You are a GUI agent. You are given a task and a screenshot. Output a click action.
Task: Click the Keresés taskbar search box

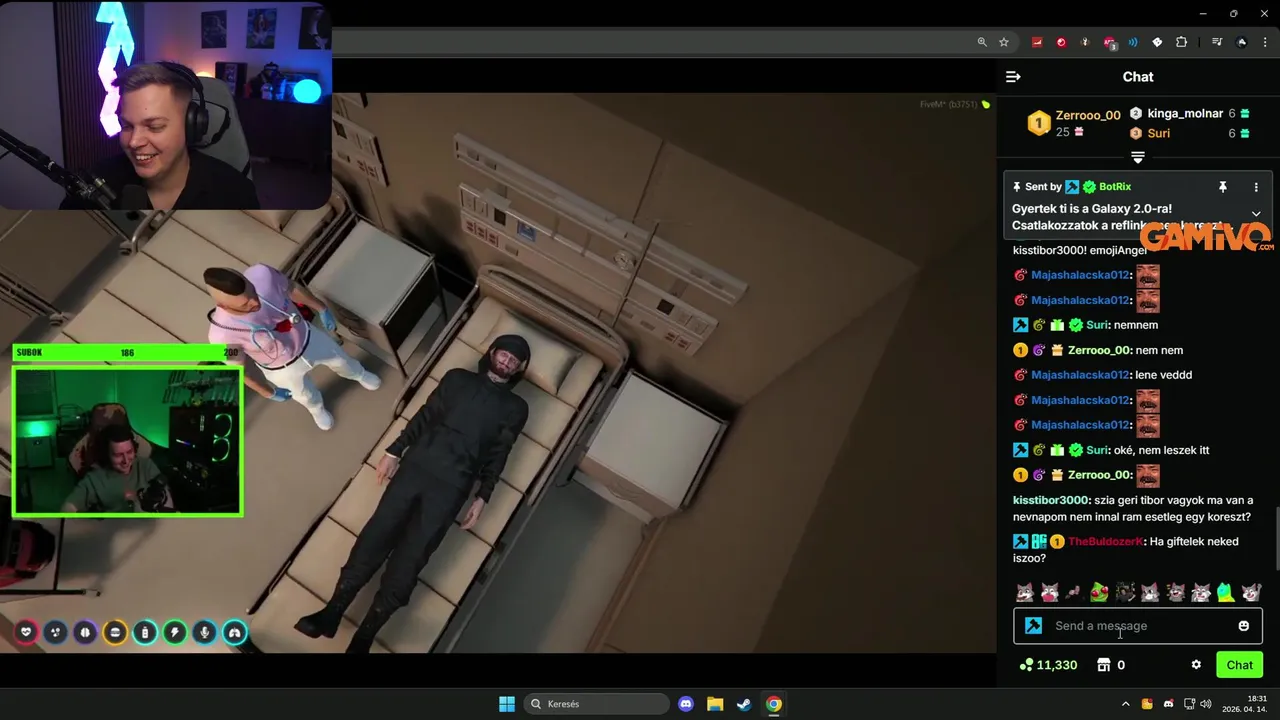[x=596, y=704]
